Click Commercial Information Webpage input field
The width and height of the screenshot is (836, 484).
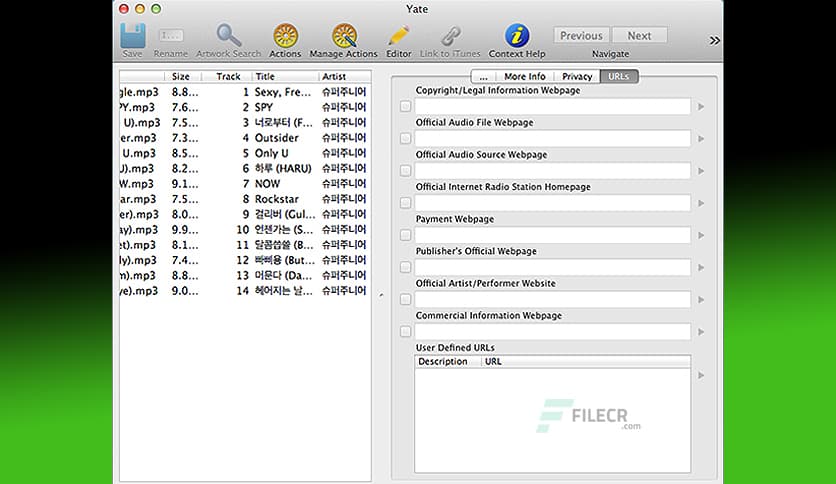(x=552, y=332)
